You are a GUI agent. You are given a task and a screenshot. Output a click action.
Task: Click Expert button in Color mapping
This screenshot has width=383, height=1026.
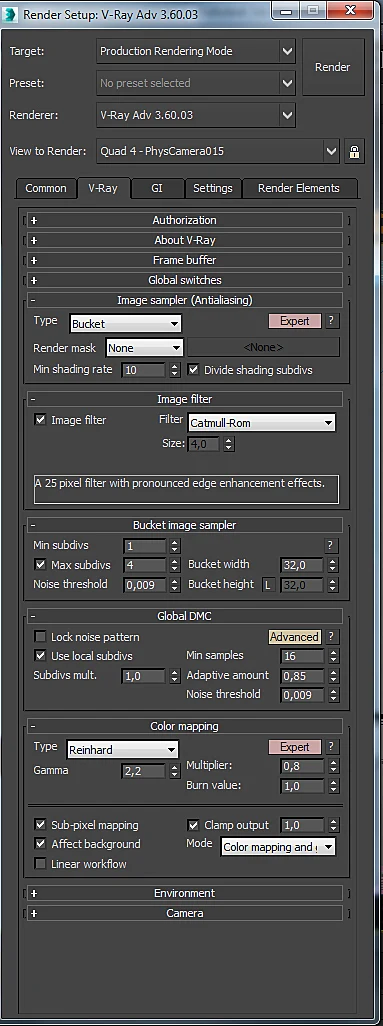[x=295, y=747]
